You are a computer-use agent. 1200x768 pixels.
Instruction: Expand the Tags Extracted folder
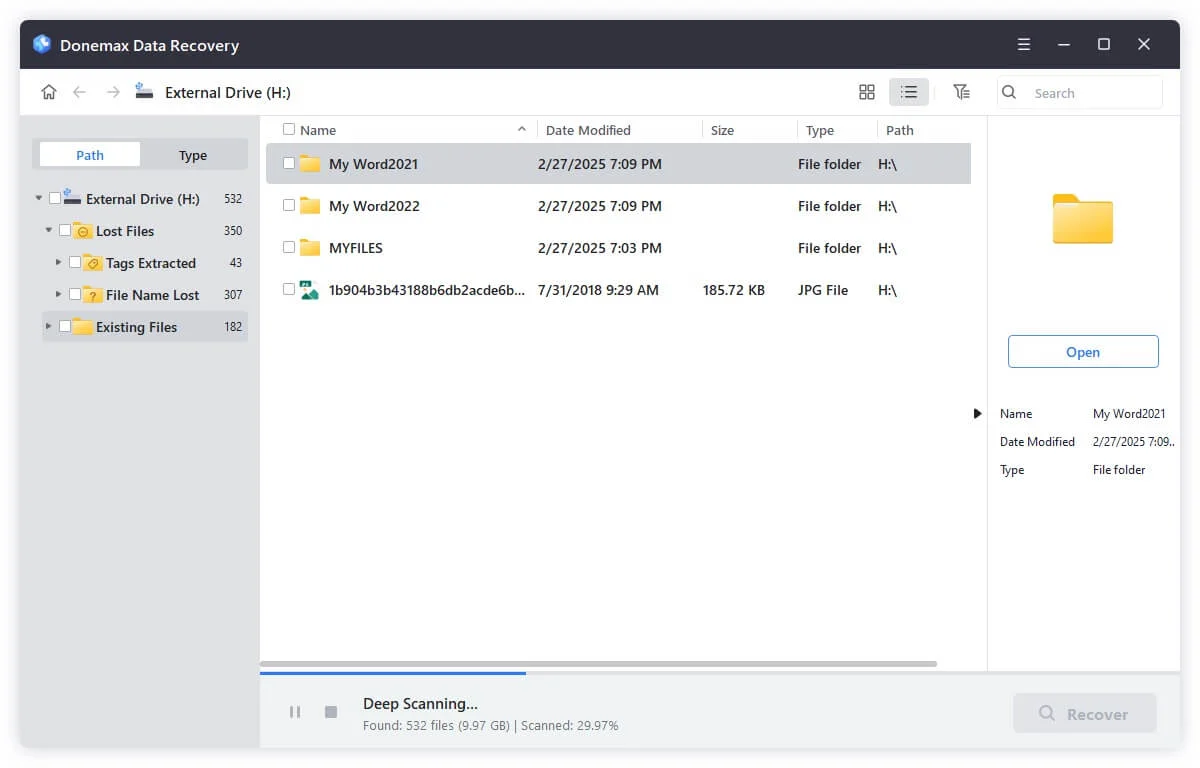coord(59,263)
